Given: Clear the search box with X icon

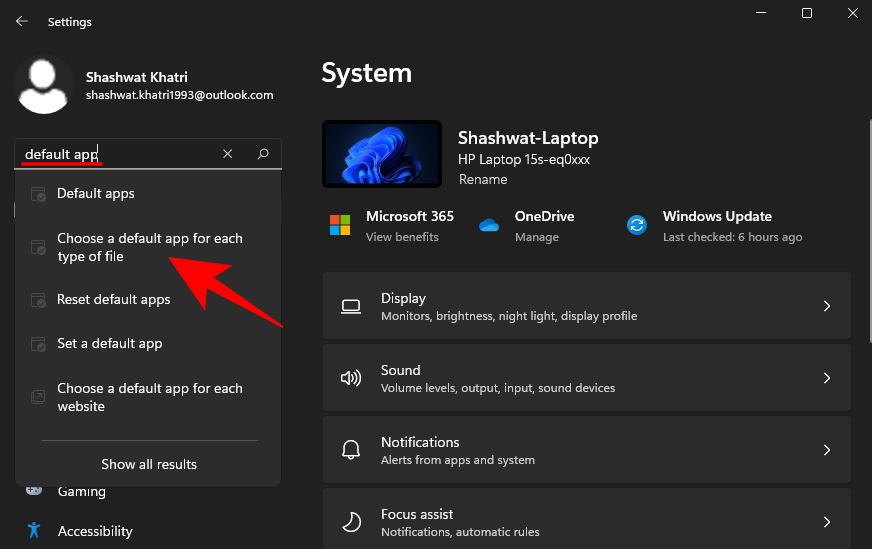Looking at the screenshot, I should pos(228,154).
